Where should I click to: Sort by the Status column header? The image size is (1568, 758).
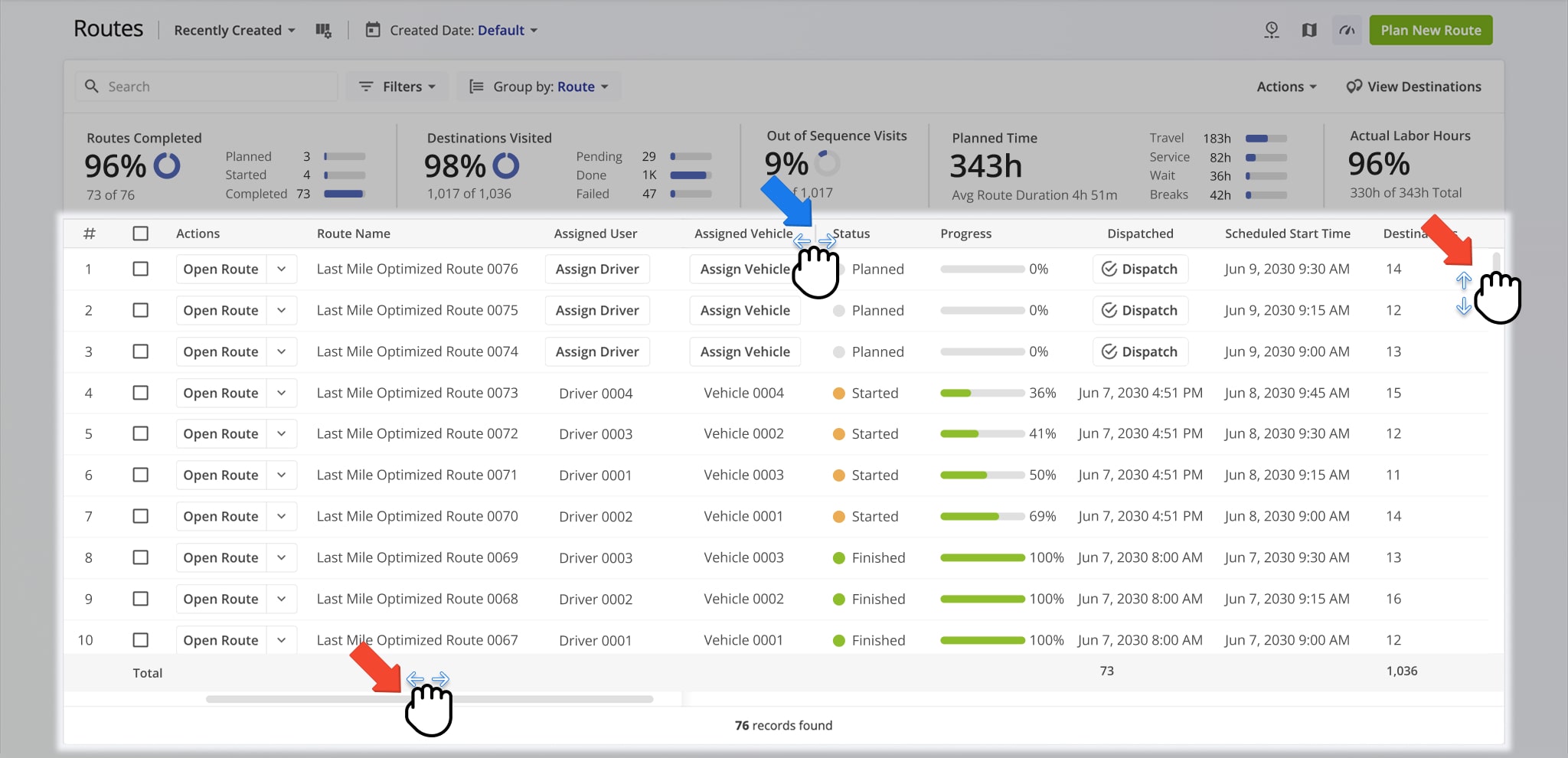point(851,234)
